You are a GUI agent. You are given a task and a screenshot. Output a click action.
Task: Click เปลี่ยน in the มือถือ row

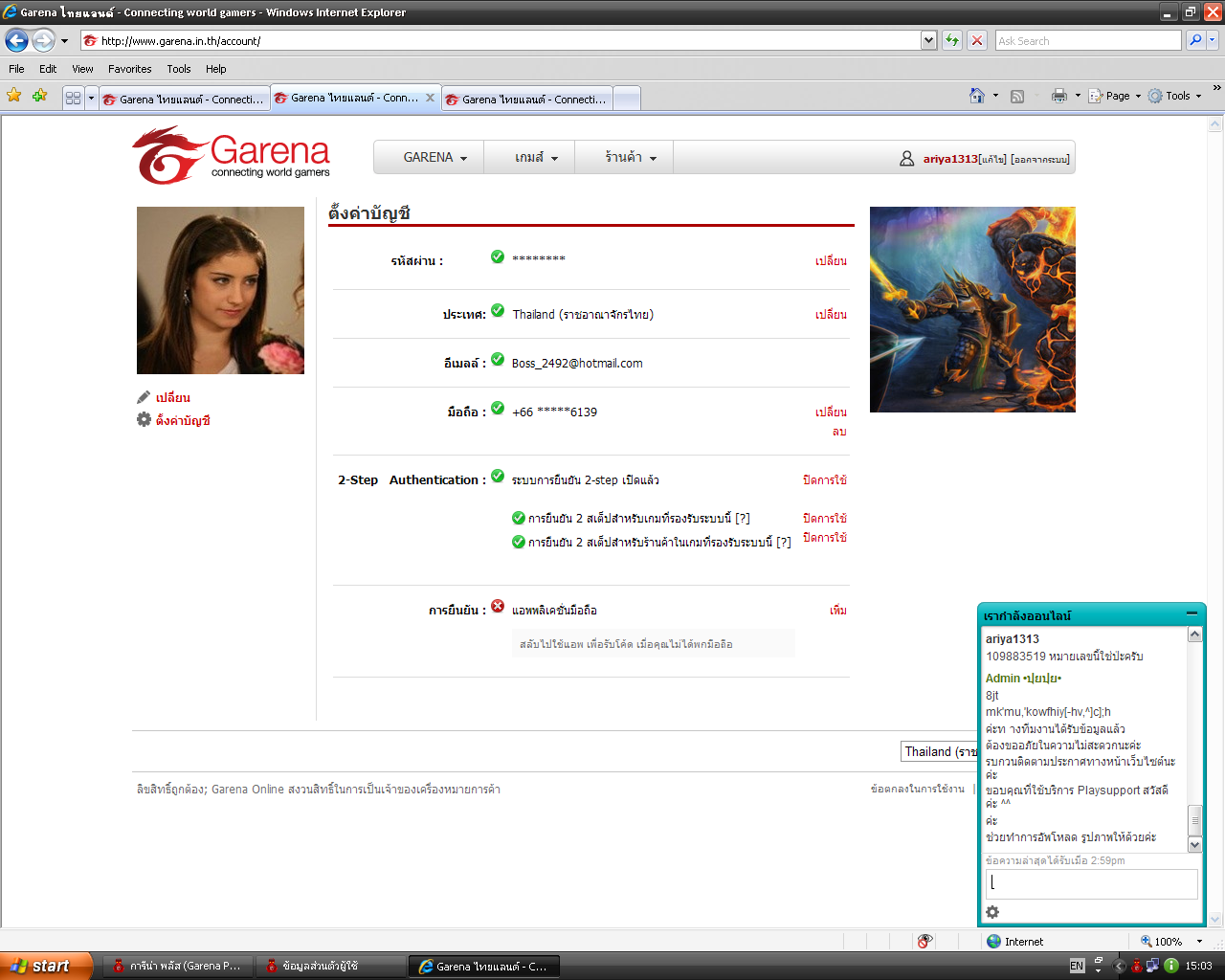point(831,412)
